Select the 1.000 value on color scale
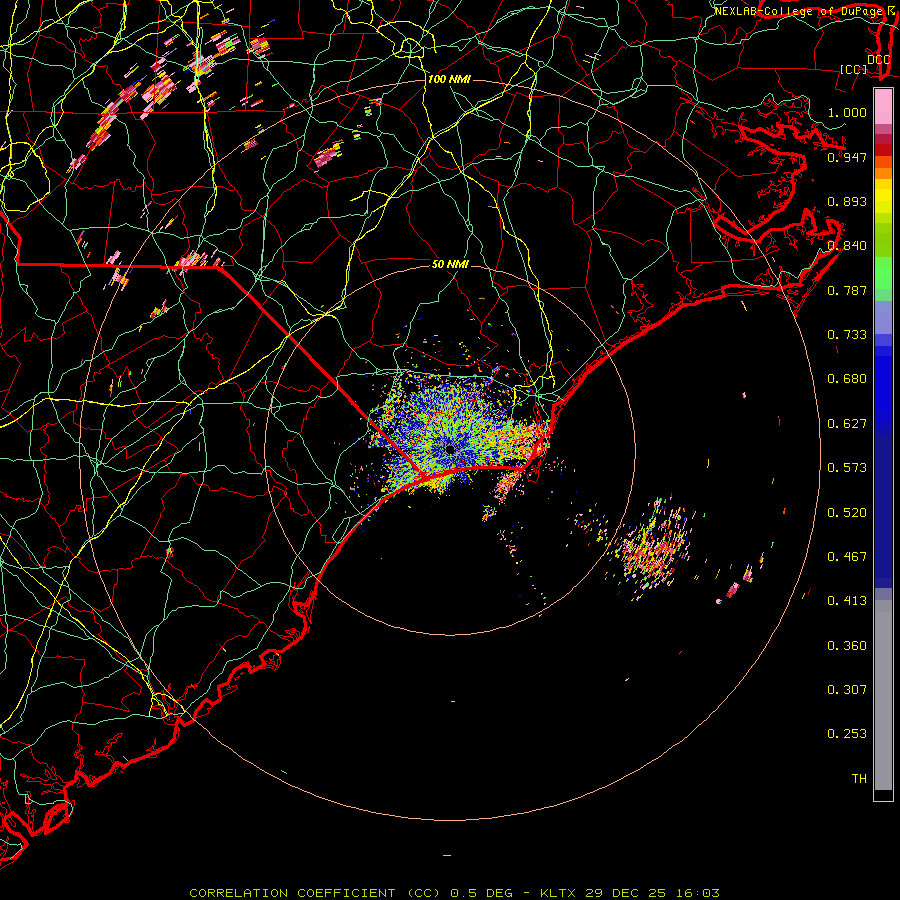This screenshot has width=900, height=900. pyautogui.click(x=847, y=112)
